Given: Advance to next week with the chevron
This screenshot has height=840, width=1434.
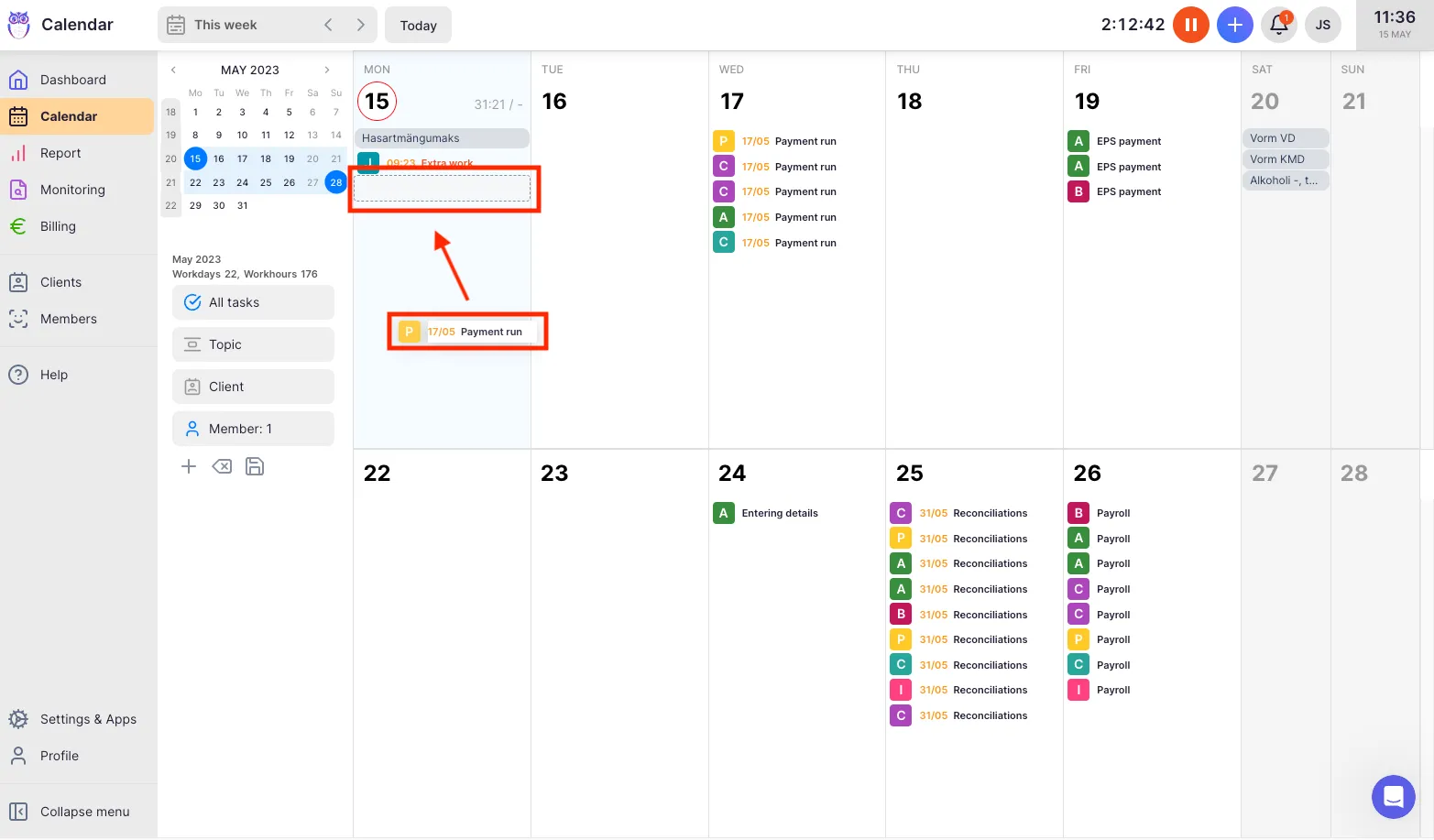Looking at the screenshot, I should coord(361,25).
